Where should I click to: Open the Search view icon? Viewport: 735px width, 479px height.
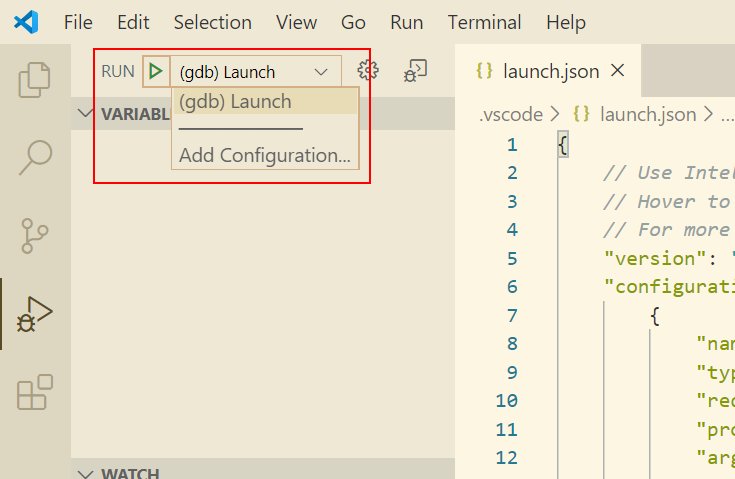pos(35,157)
